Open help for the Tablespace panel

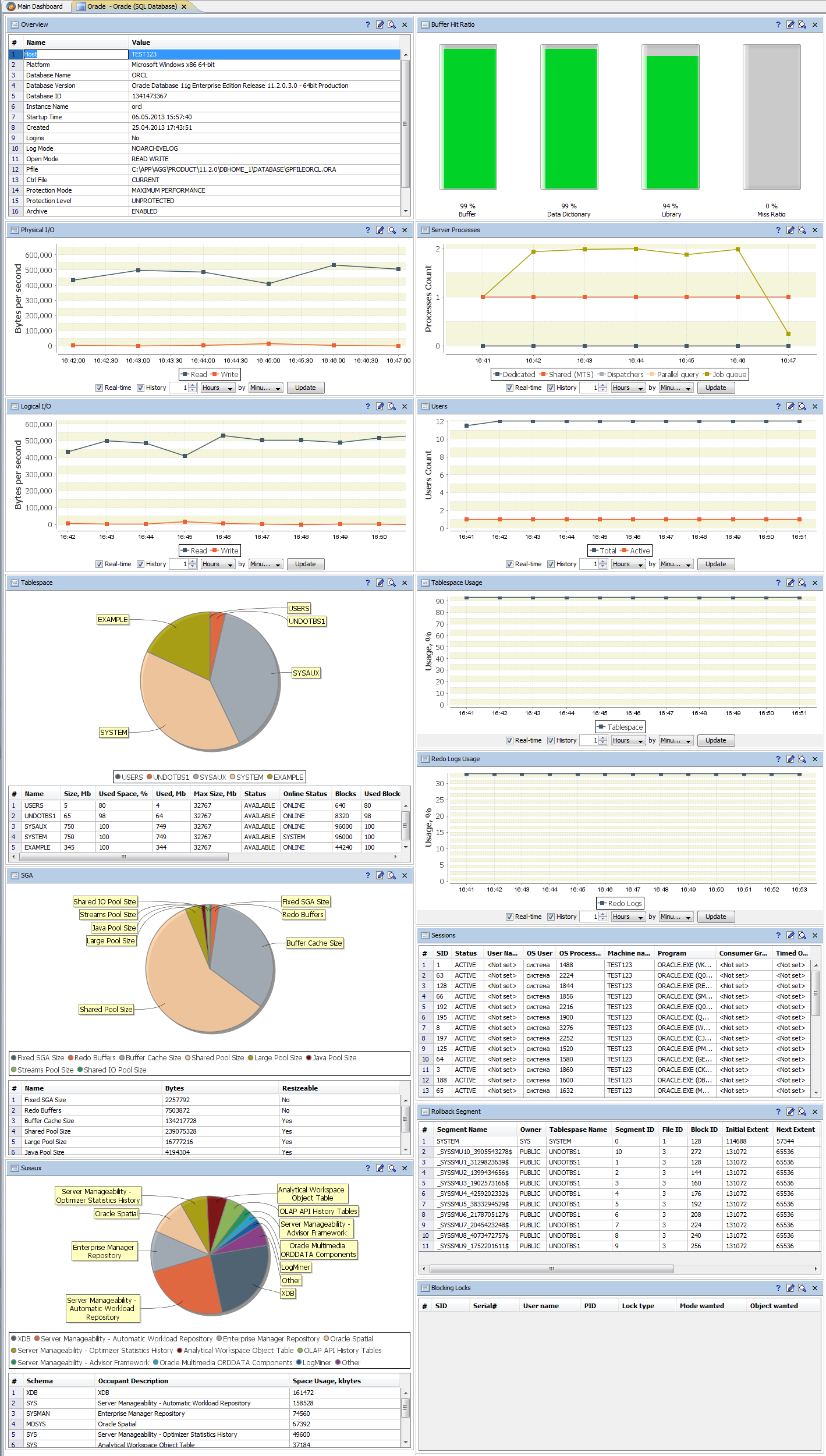pyautogui.click(x=367, y=583)
